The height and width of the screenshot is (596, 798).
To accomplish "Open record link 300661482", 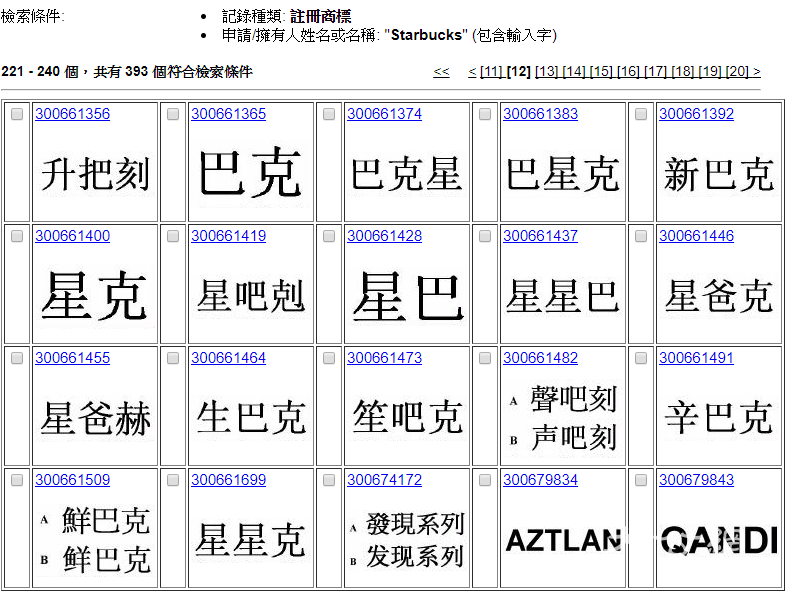I will (x=540, y=358).
